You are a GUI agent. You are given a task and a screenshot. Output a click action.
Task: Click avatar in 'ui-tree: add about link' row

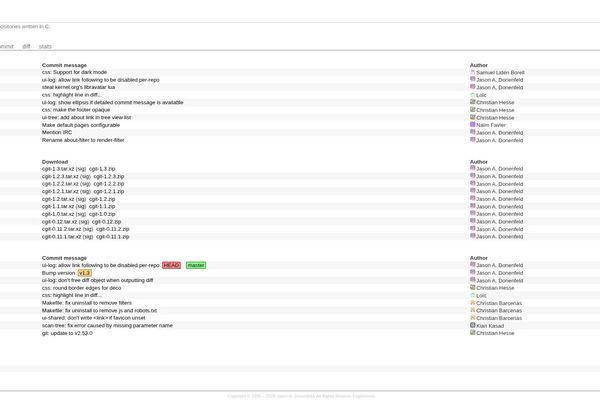click(x=473, y=117)
